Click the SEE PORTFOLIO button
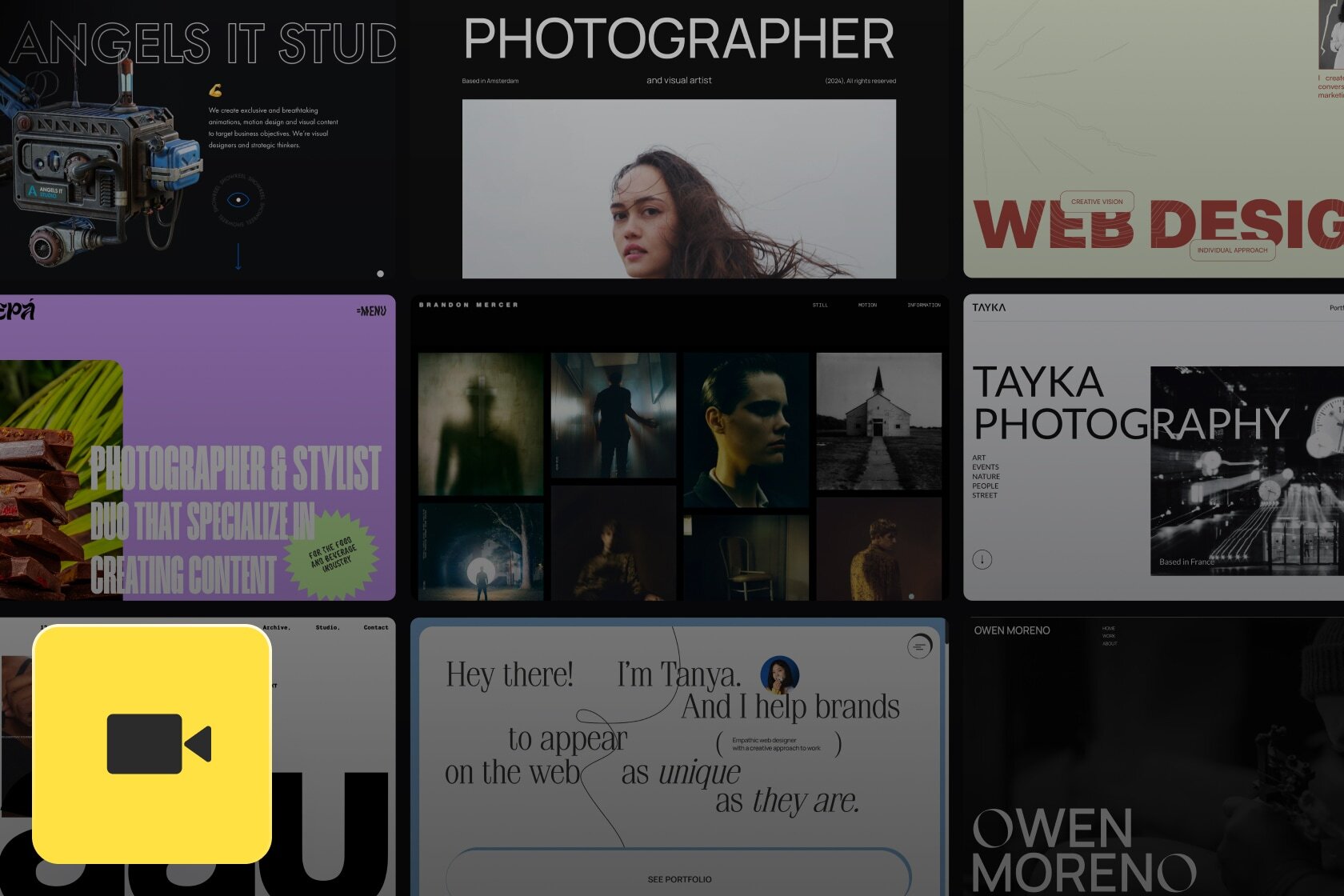Viewport: 1344px width, 896px height. pos(678,874)
